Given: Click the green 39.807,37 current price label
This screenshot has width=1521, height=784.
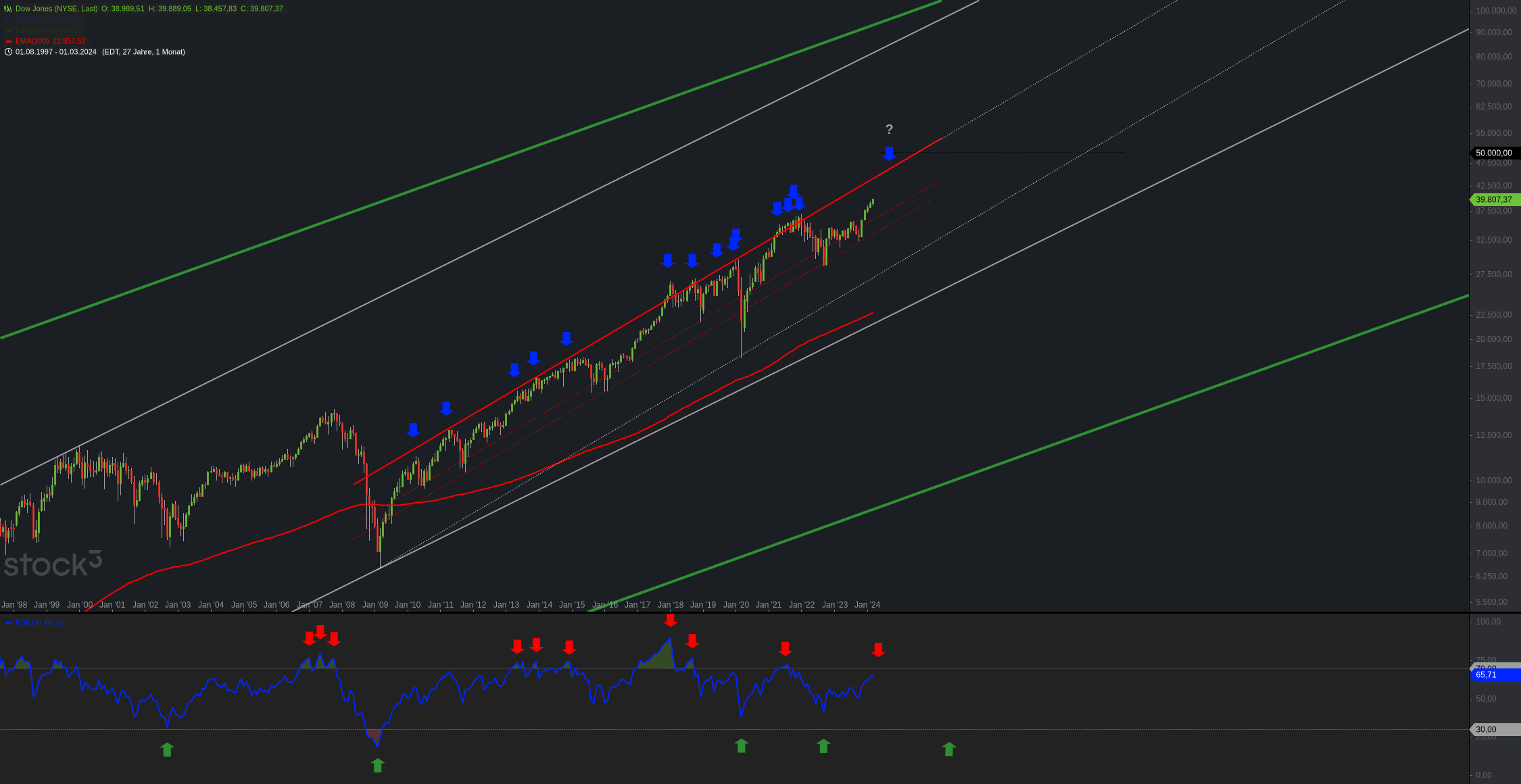Looking at the screenshot, I should (x=1495, y=200).
